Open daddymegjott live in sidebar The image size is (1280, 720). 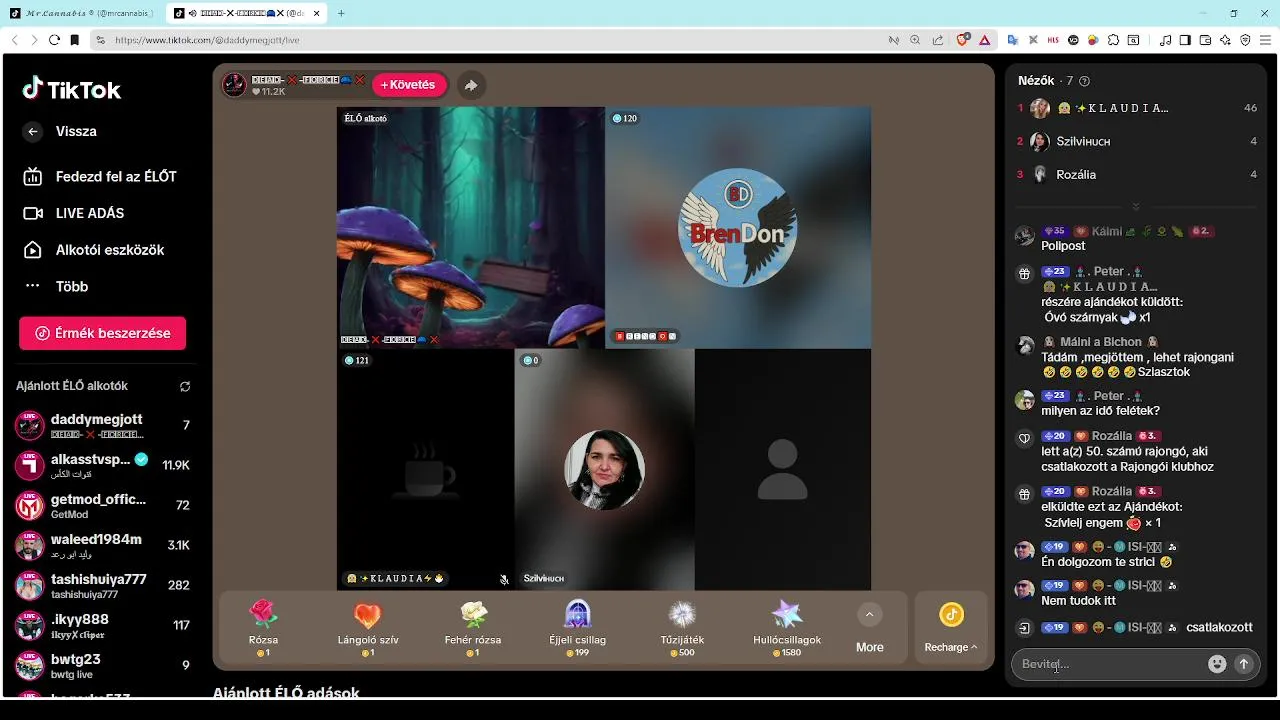point(102,425)
